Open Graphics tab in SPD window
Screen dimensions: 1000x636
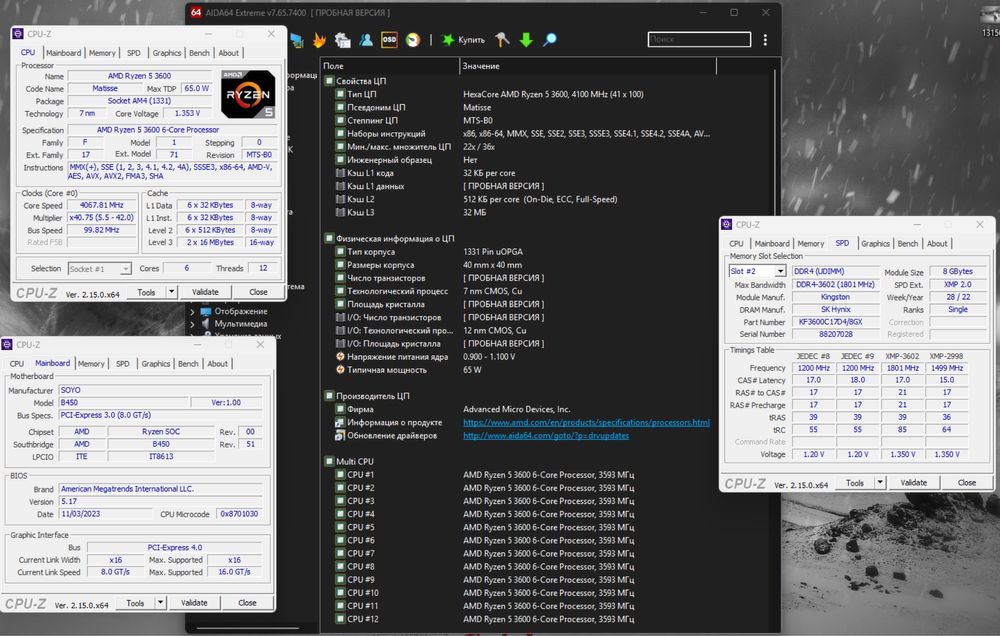875,244
